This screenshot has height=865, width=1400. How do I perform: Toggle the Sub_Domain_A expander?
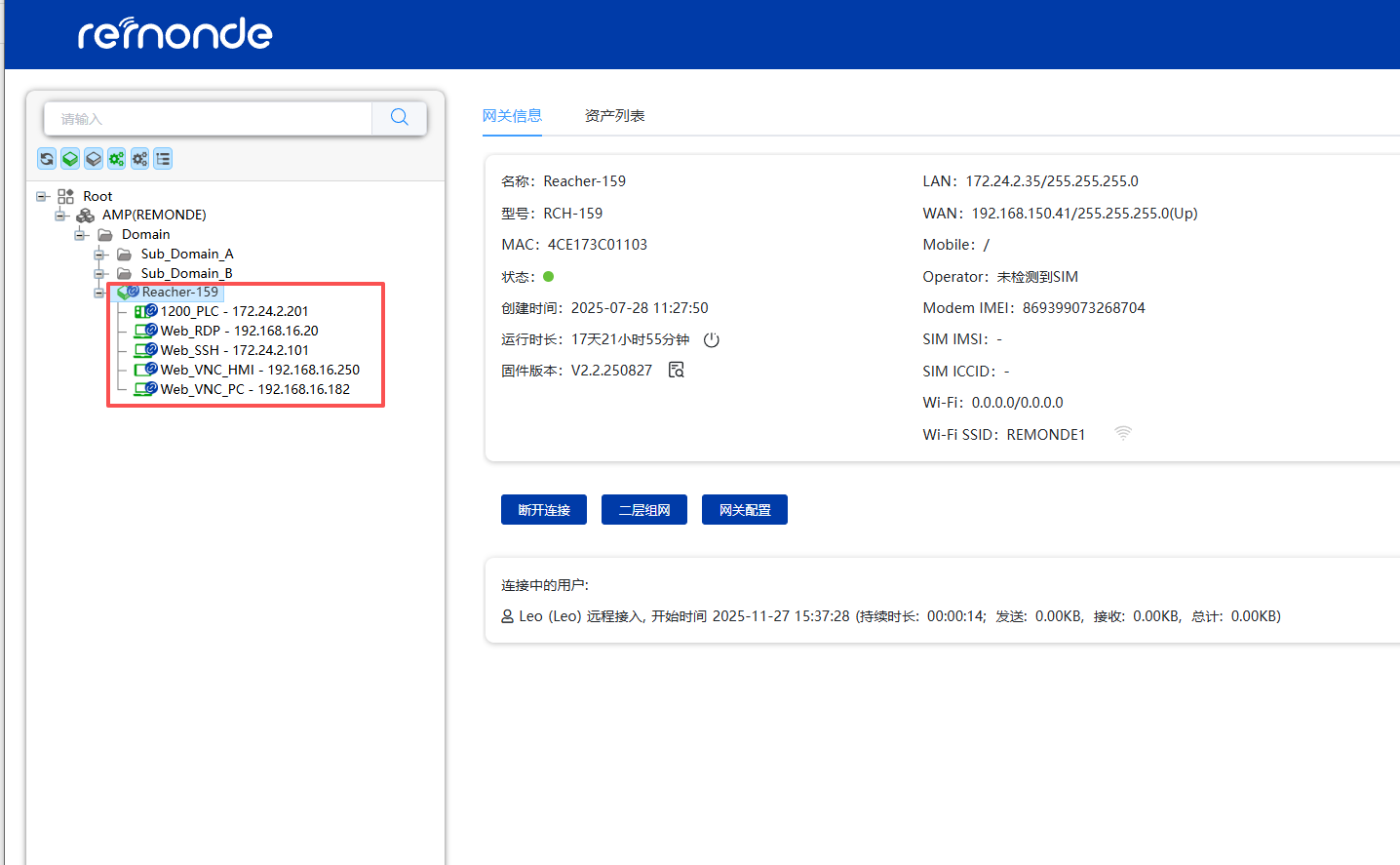pyautogui.click(x=99, y=255)
